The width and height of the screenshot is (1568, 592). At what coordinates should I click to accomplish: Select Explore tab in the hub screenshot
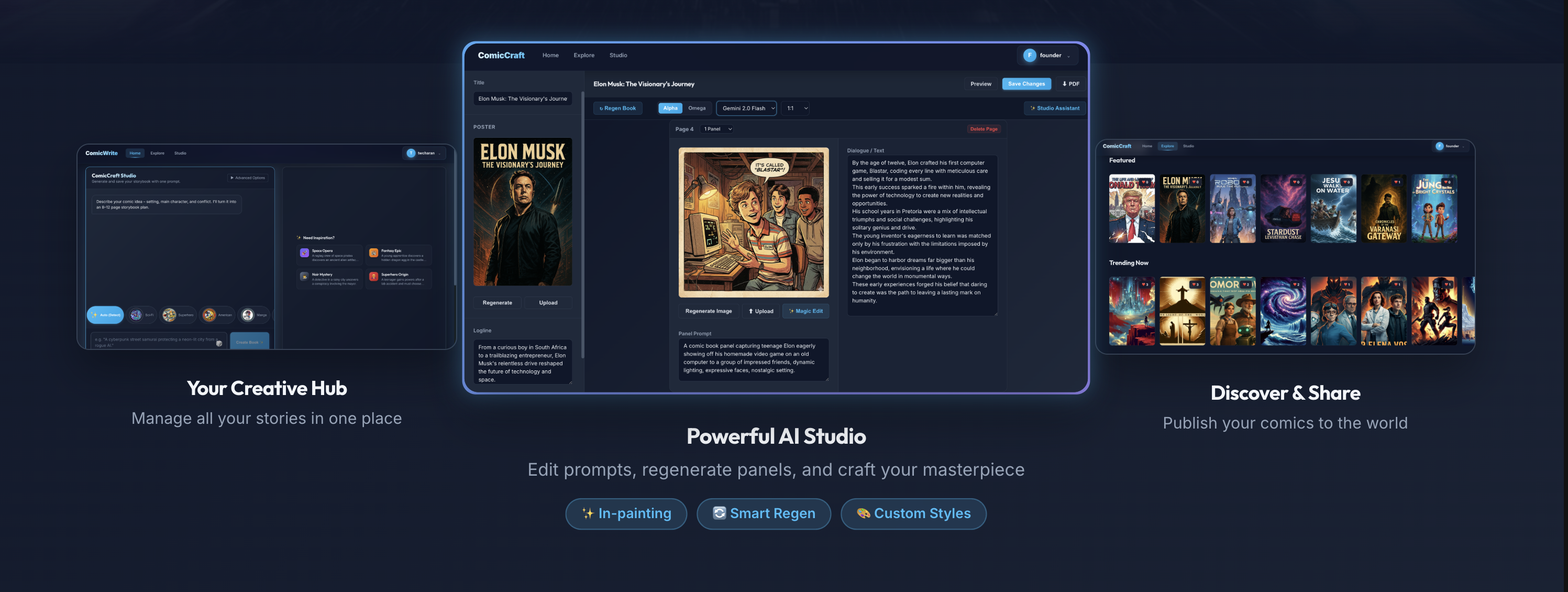pyautogui.click(x=157, y=154)
